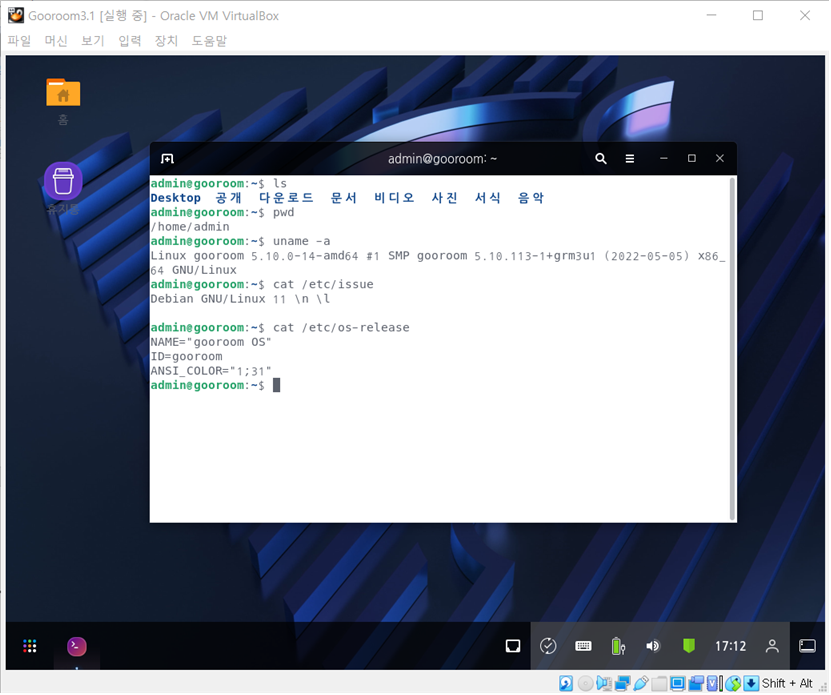Viewport: 831px width, 695px height.
Task: Click the ANSI_COLOR="1;31" line
Action: [x=211, y=371]
